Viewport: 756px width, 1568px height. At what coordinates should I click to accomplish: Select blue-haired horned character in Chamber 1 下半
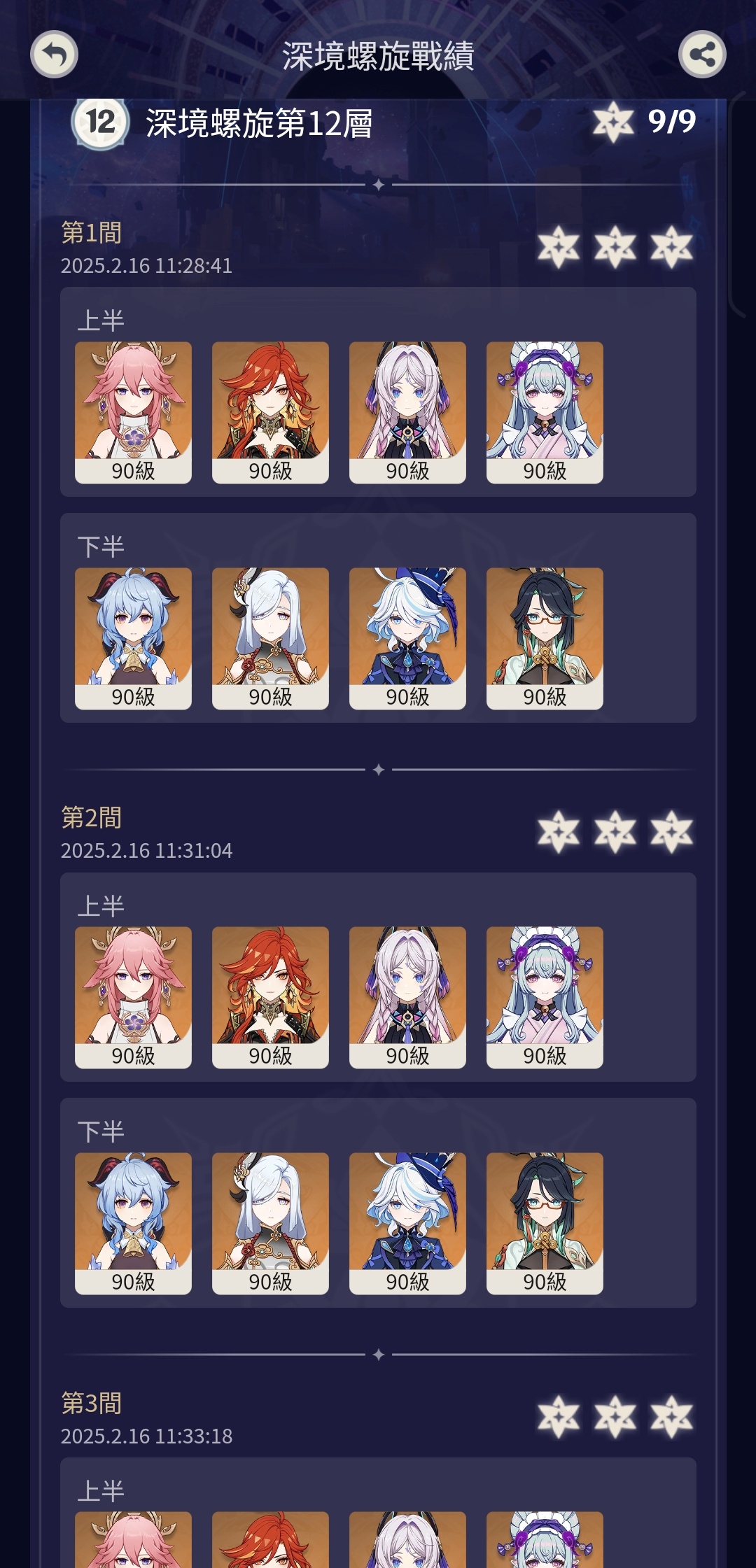coord(133,639)
